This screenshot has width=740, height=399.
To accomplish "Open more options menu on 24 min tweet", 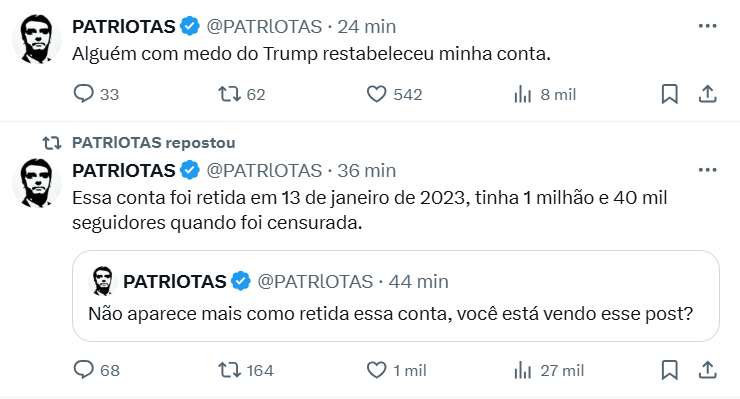I will click(x=707, y=26).
